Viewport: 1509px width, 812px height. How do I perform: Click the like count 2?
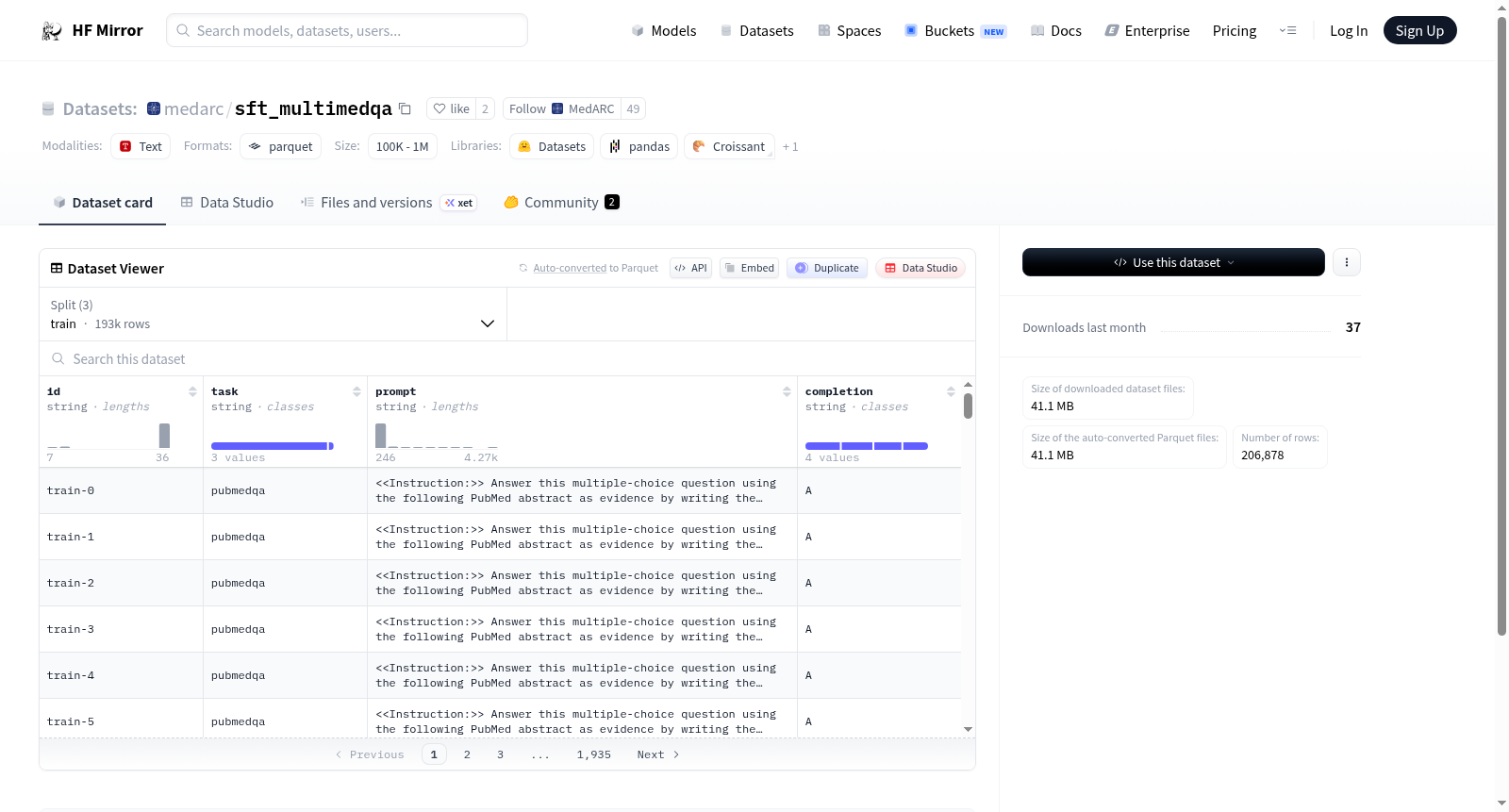point(485,108)
